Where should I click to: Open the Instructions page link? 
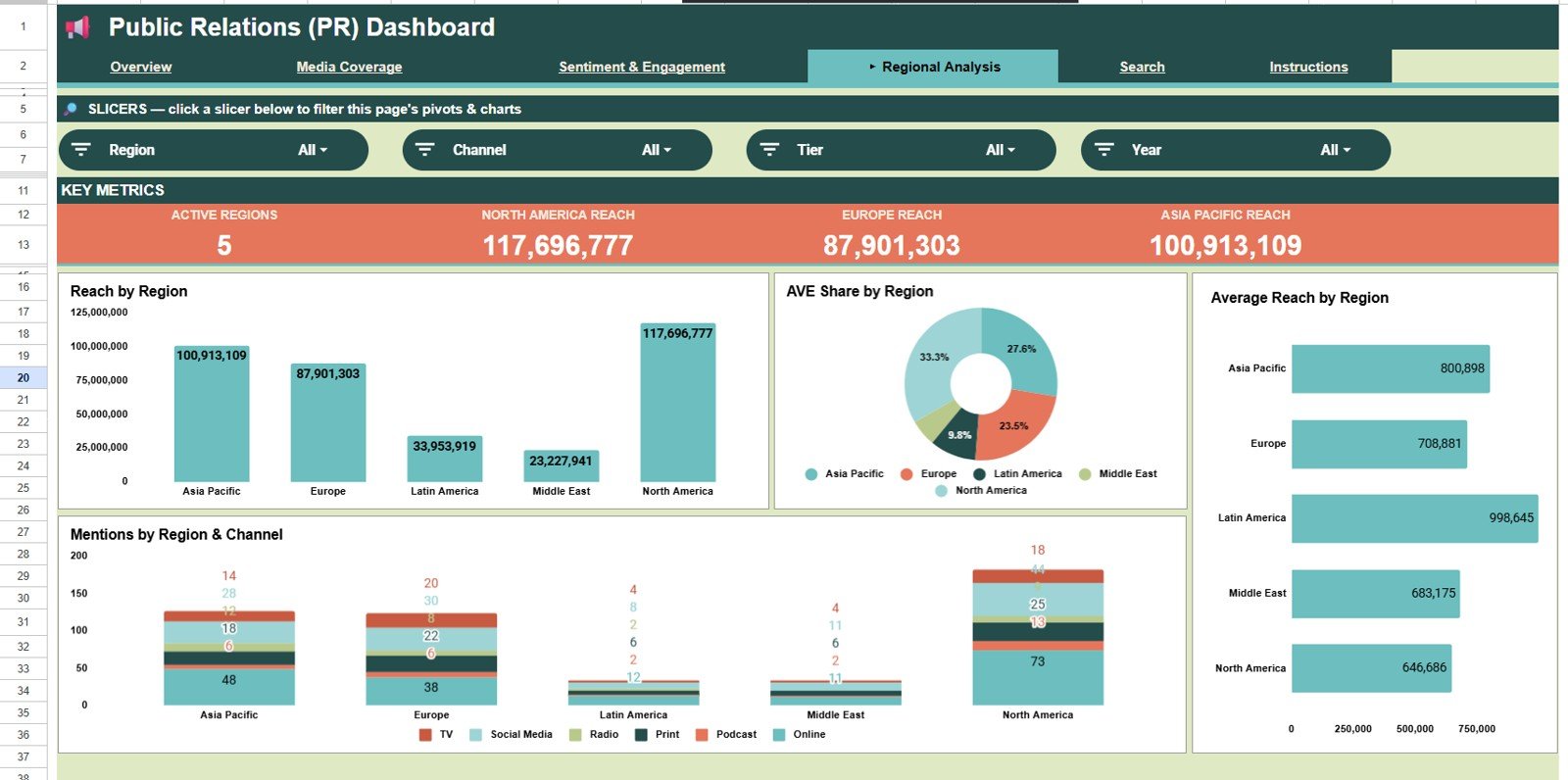[1308, 67]
